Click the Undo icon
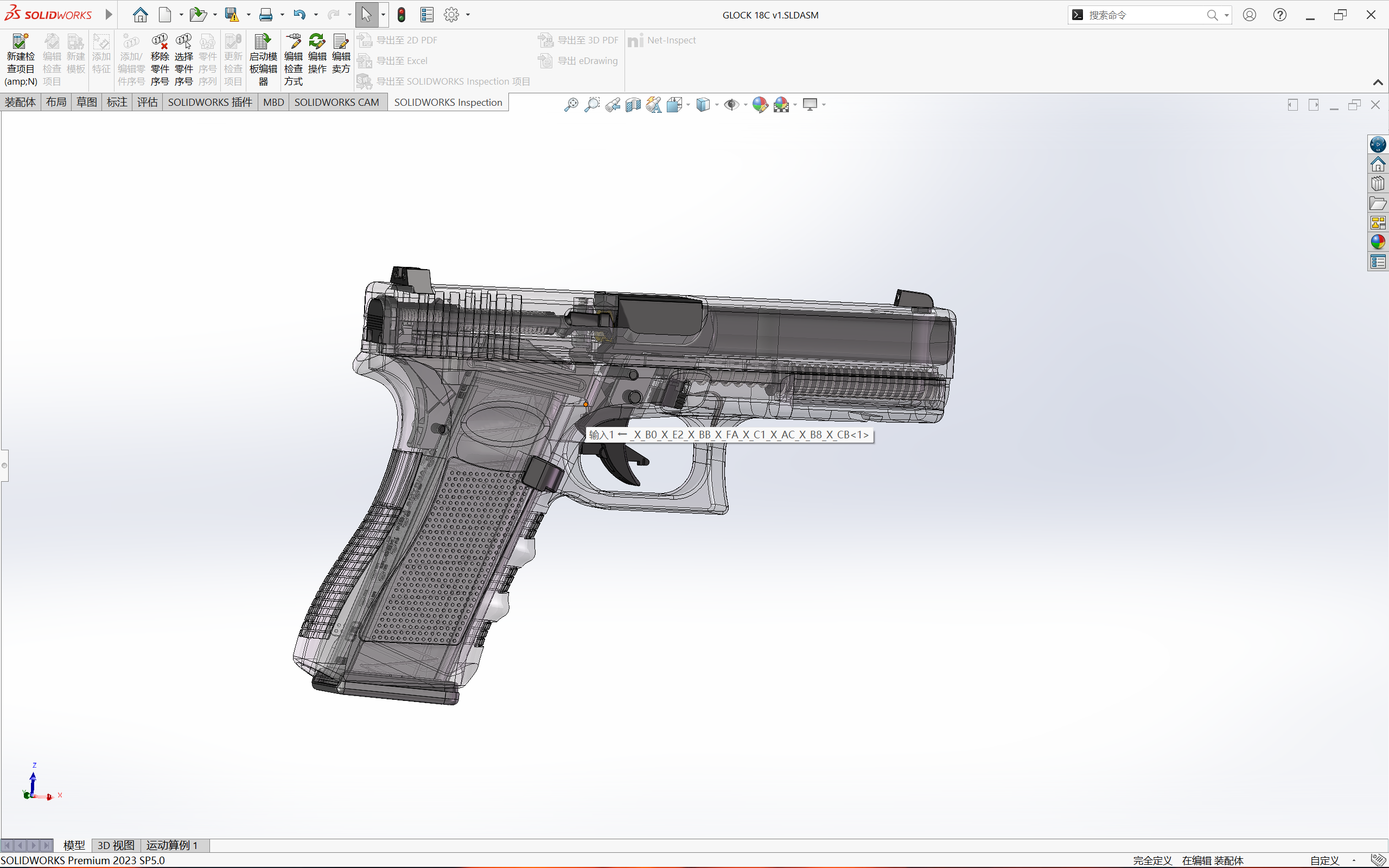 pyautogui.click(x=299, y=15)
